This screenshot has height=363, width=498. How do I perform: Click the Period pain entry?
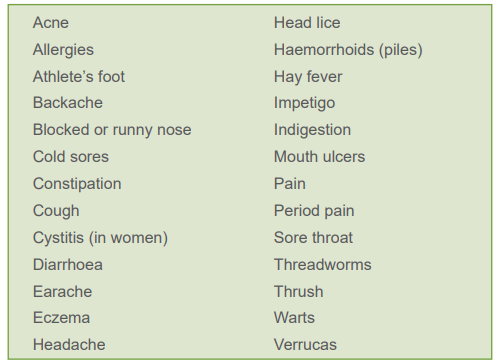[x=314, y=211]
